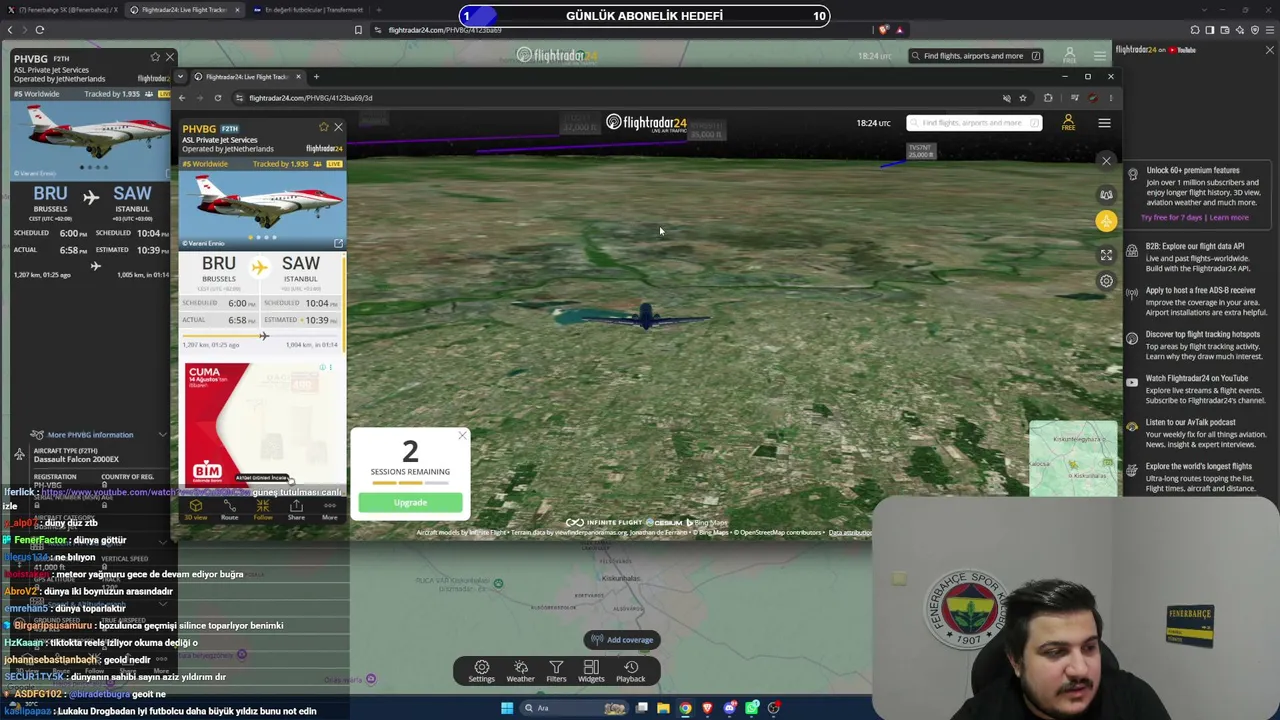Close the front PHVBG flight panel
Image resolution: width=1280 pixels, height=720 pixels.
tap(338, 127)
